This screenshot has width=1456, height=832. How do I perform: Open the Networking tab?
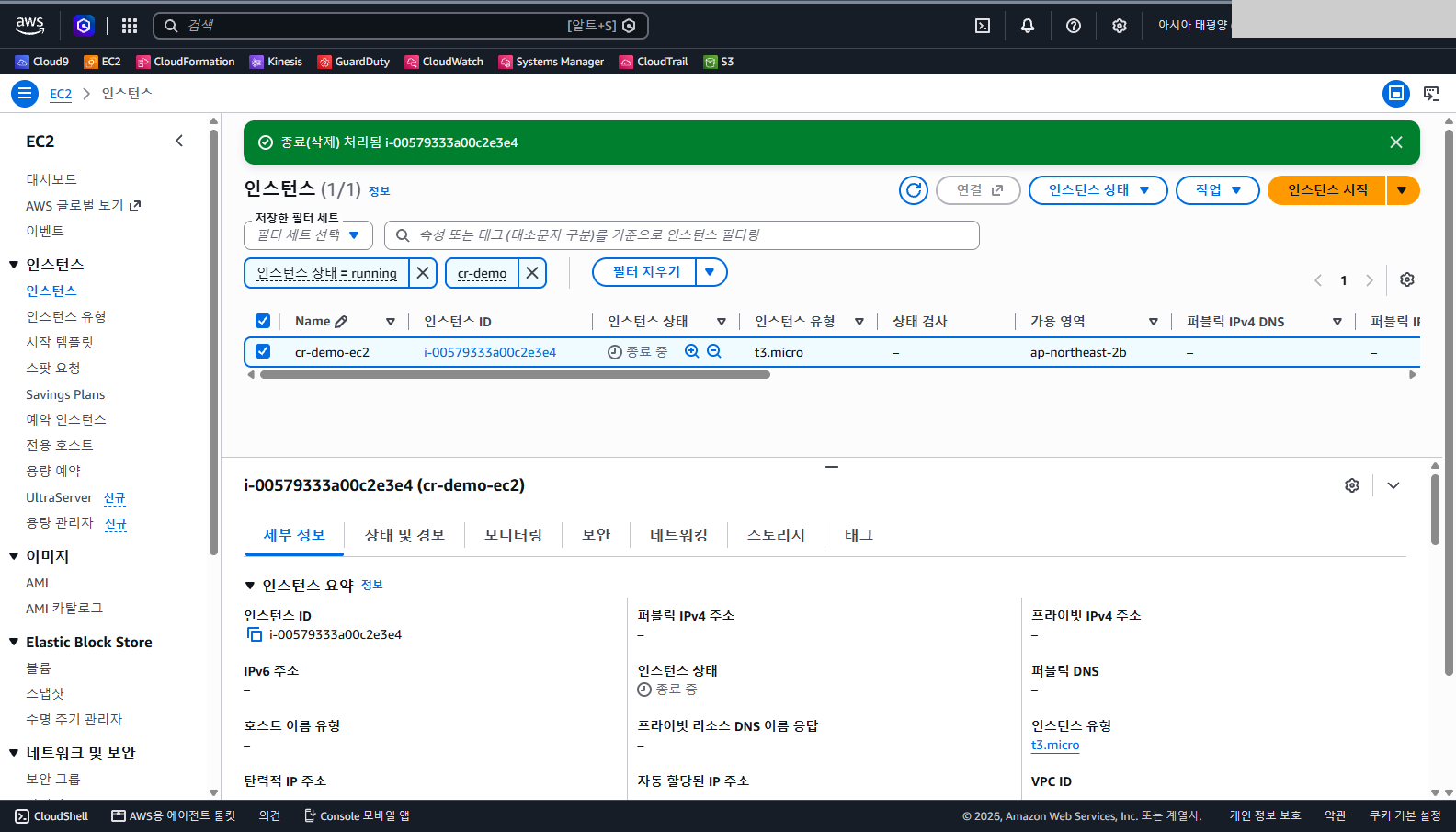click(x=678, y=535)
